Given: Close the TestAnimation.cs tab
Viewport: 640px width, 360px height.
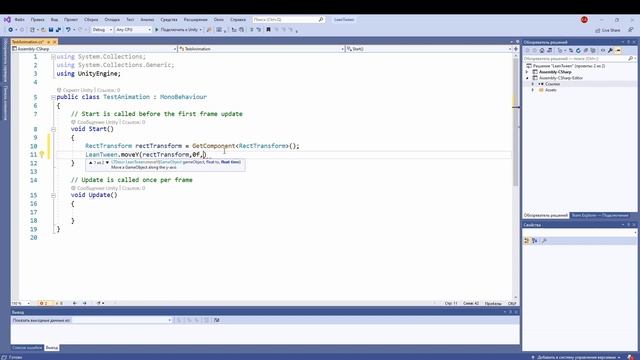Looking at the screenshot, I should pos(55,42).
